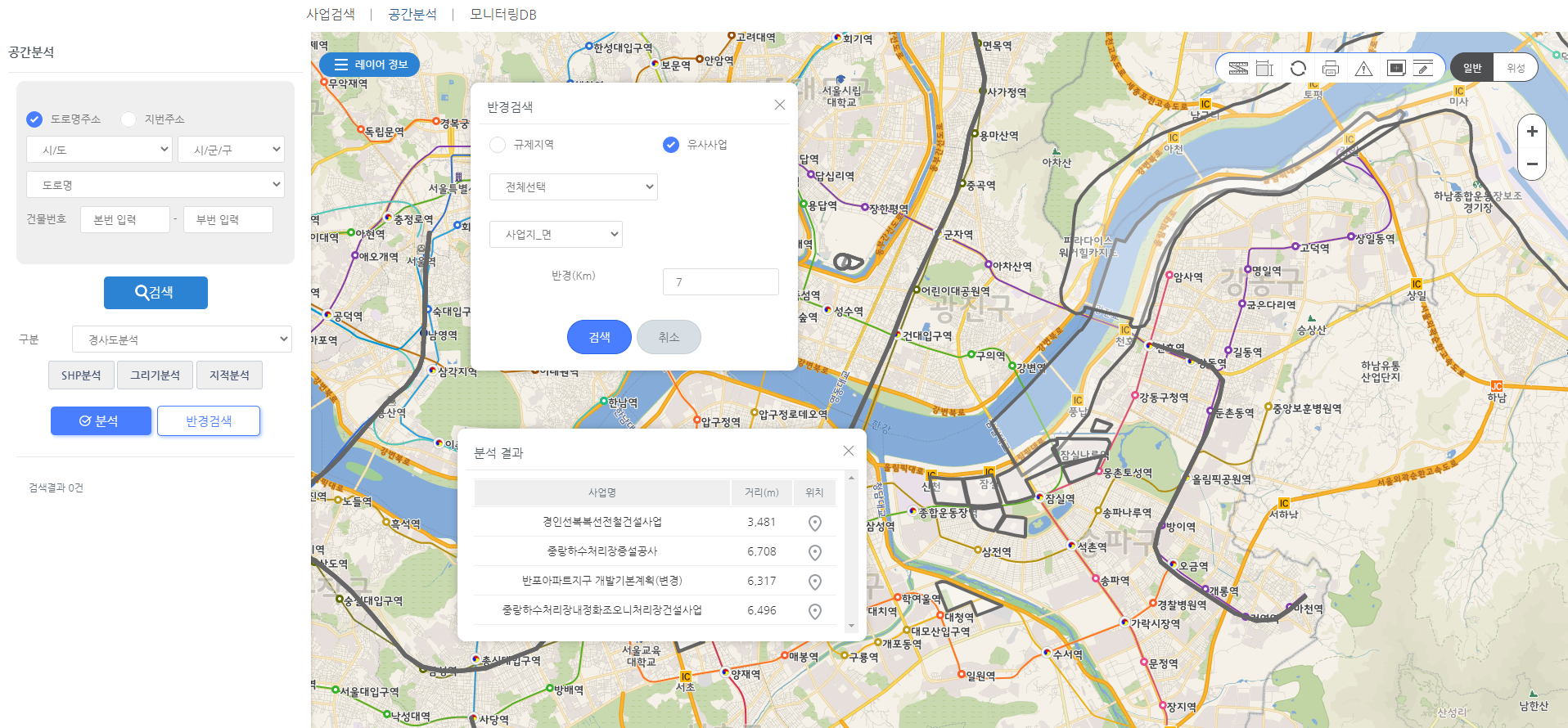Show location for 경인선복복선전철건설사업
1568x728 pixels.
[814, 523]
